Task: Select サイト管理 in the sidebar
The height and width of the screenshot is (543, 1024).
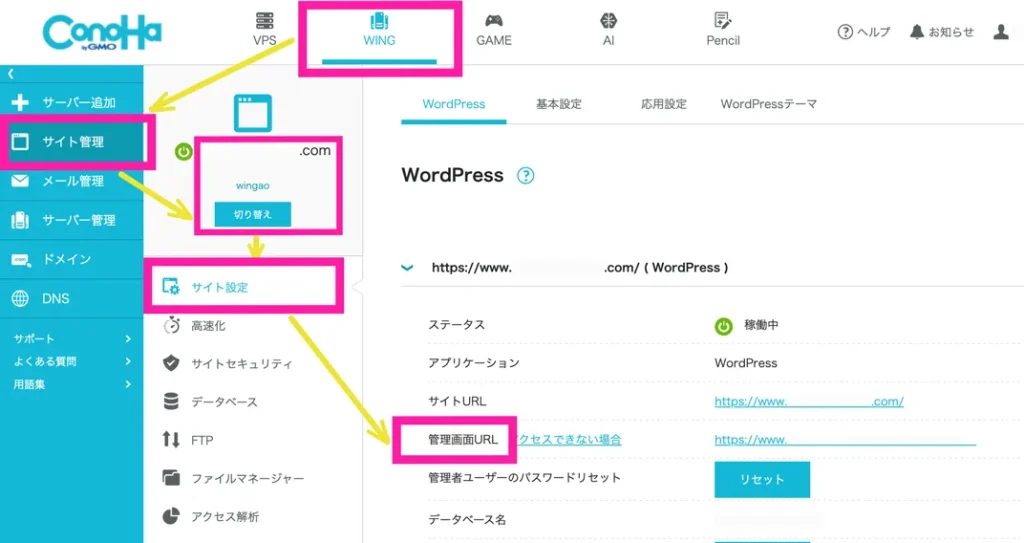Action: [x=71, y=141]
